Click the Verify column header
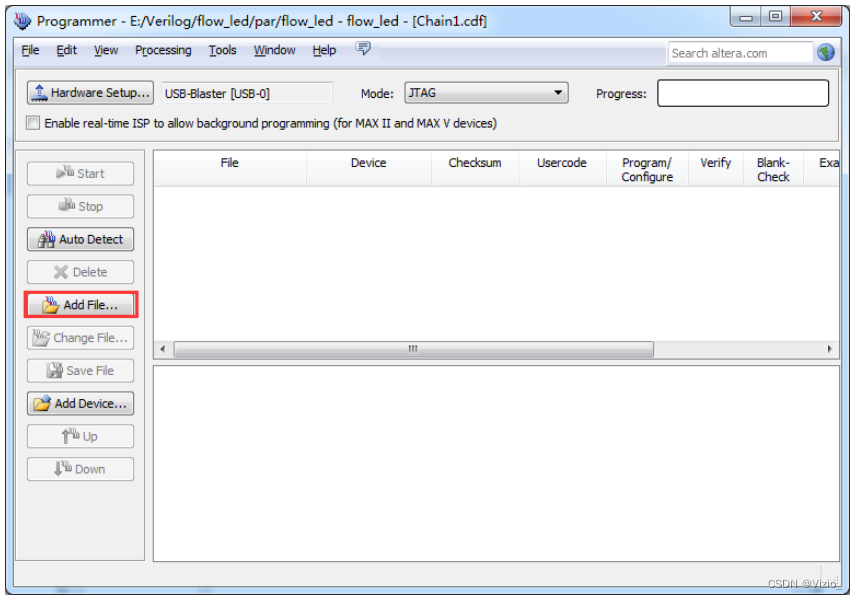This screenshot has height=599, width=857. (715, 169)
